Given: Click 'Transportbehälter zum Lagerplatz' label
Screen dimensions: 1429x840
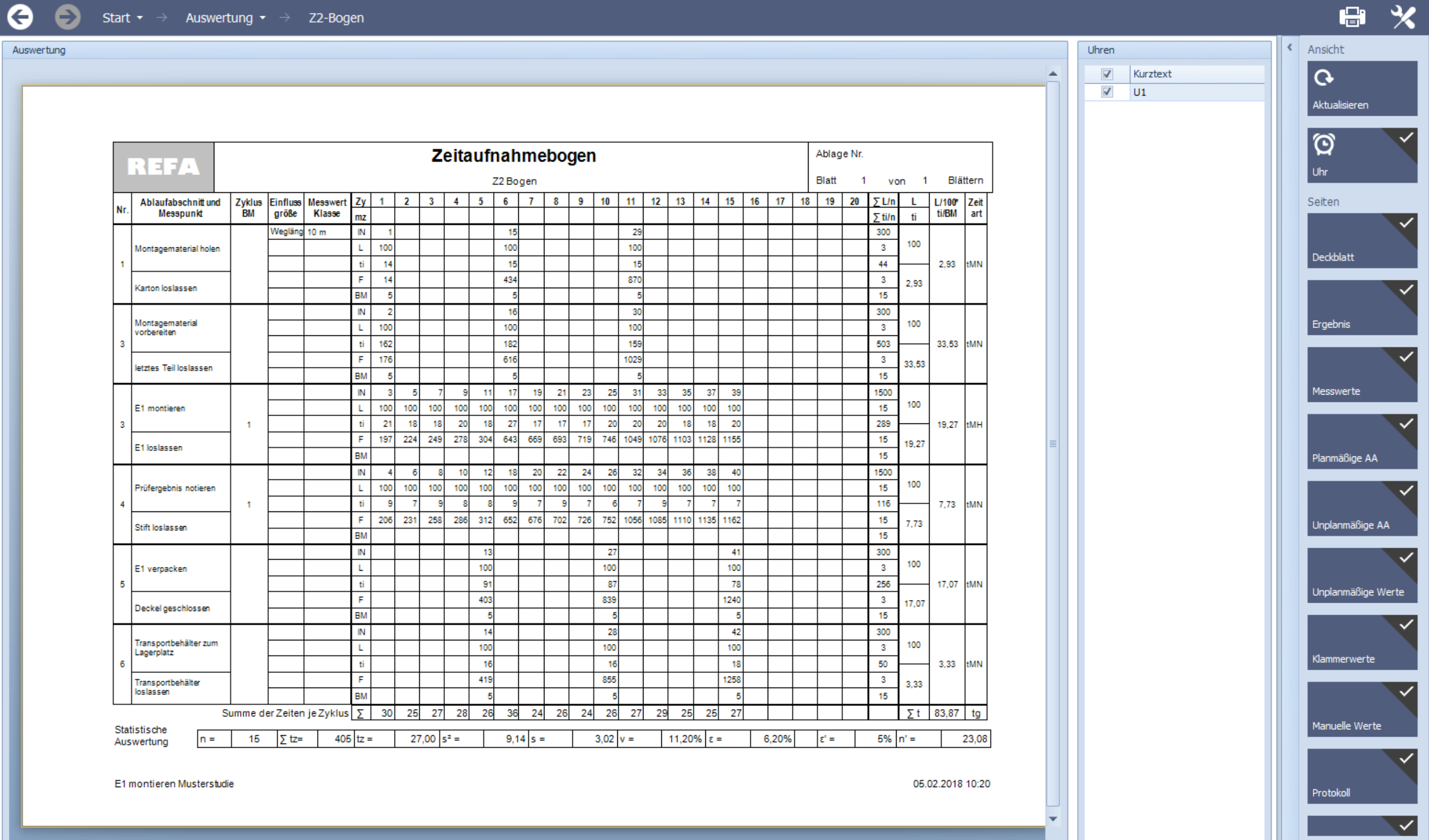Looking at the screenshot, I should [176, 648].
